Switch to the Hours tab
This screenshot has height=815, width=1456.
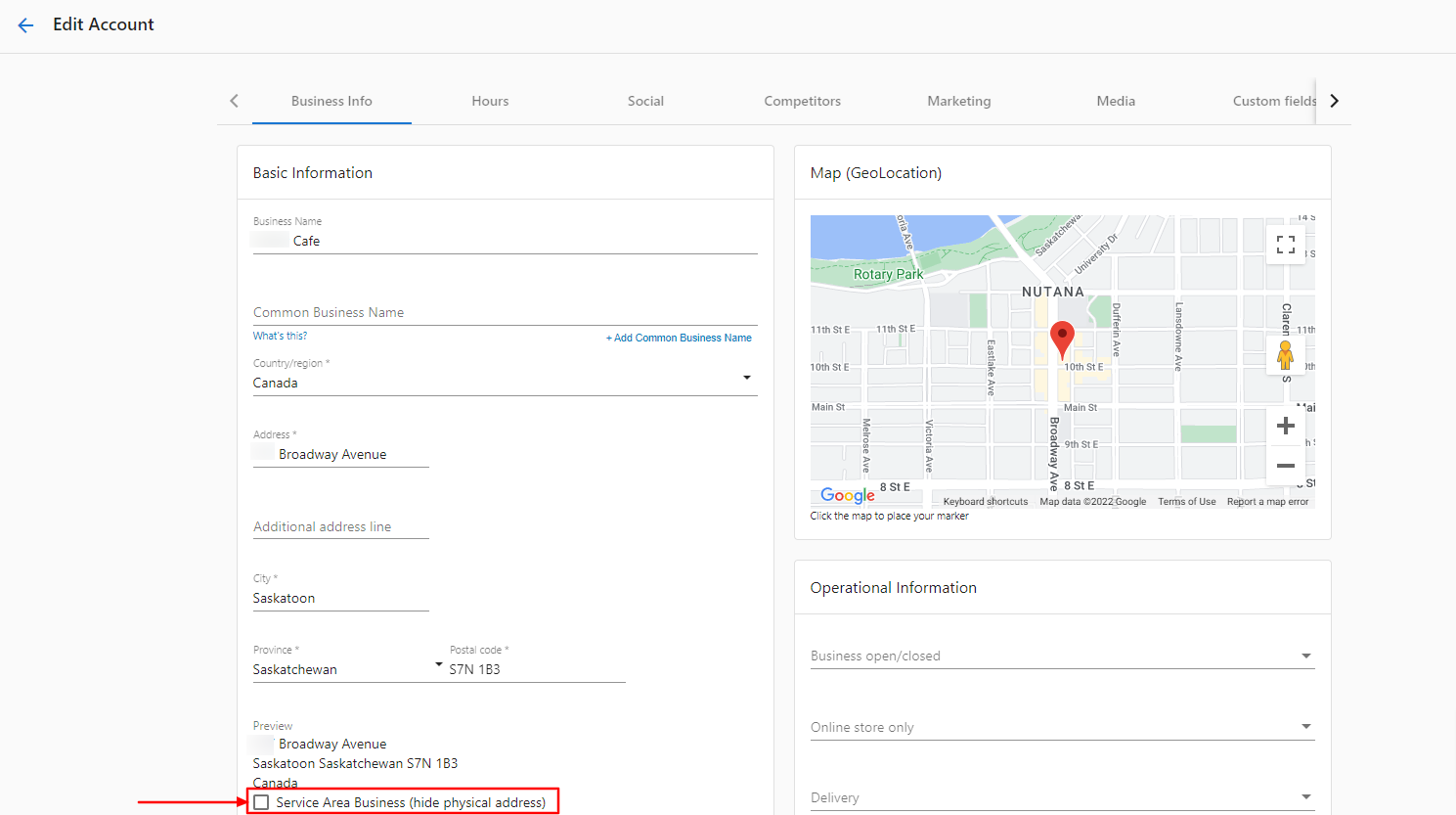tap(490, 101)
